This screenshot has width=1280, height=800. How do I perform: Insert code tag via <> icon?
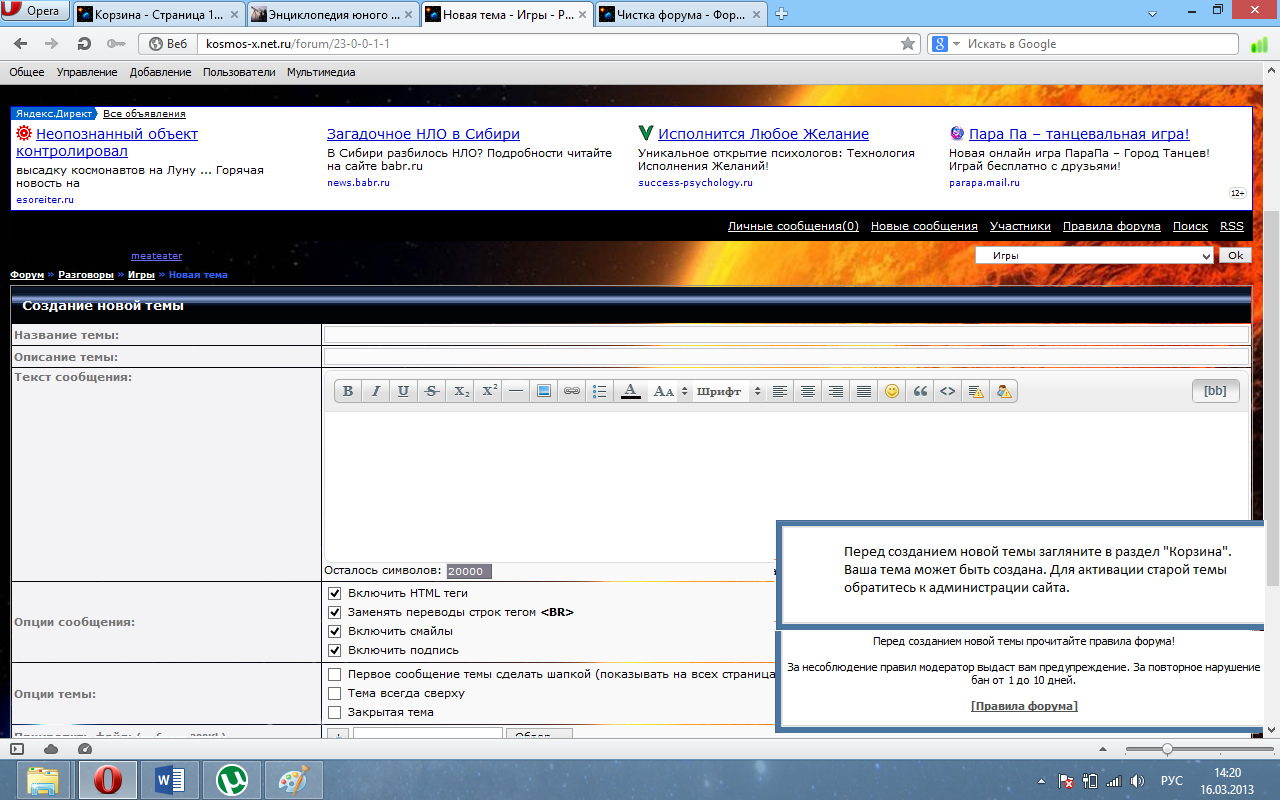[x=948, y=391]
